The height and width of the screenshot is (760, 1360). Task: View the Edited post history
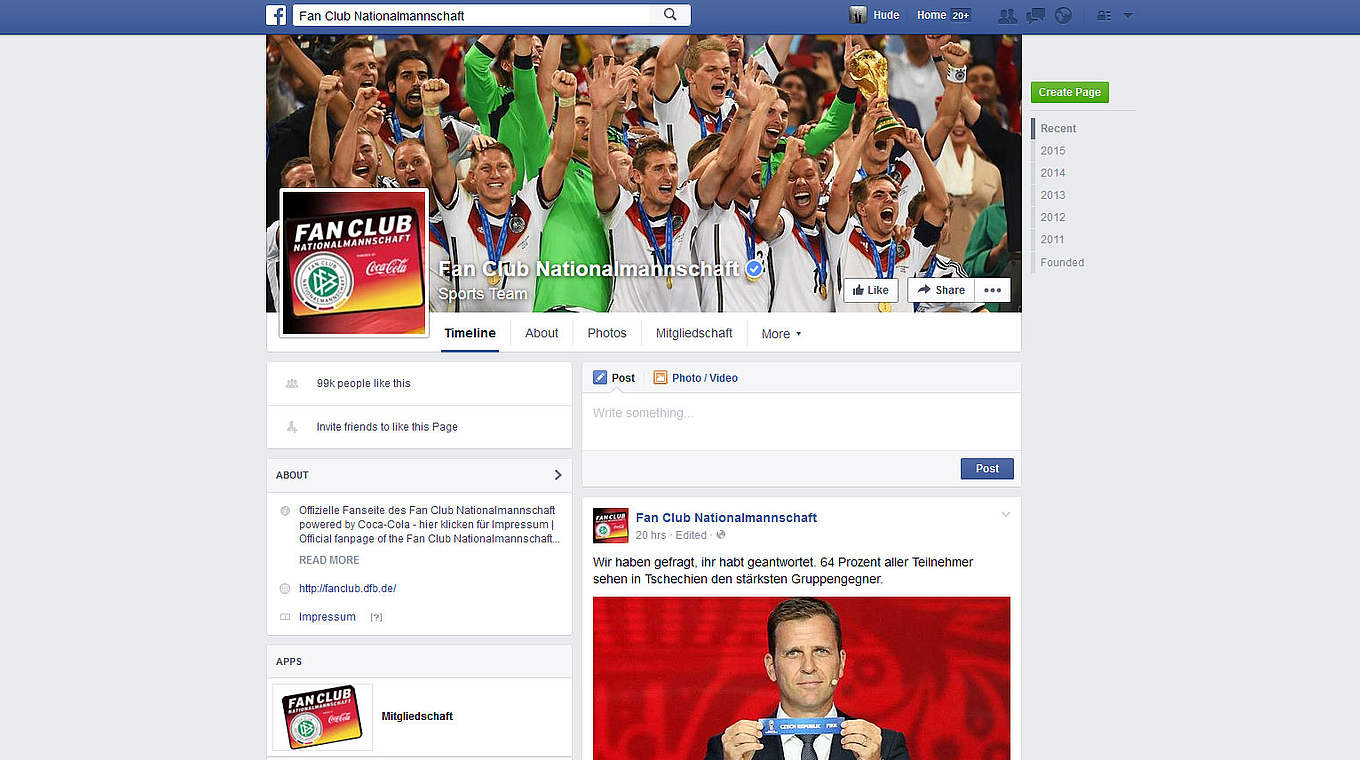point(691,535)
